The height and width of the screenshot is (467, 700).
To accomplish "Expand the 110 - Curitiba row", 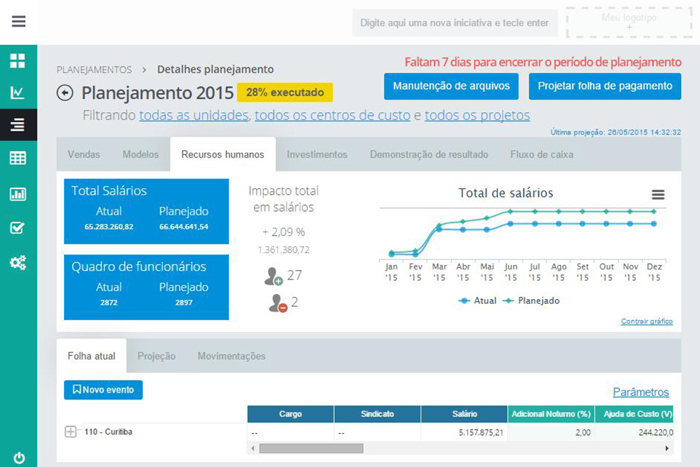I will click(x=70, y=432).
